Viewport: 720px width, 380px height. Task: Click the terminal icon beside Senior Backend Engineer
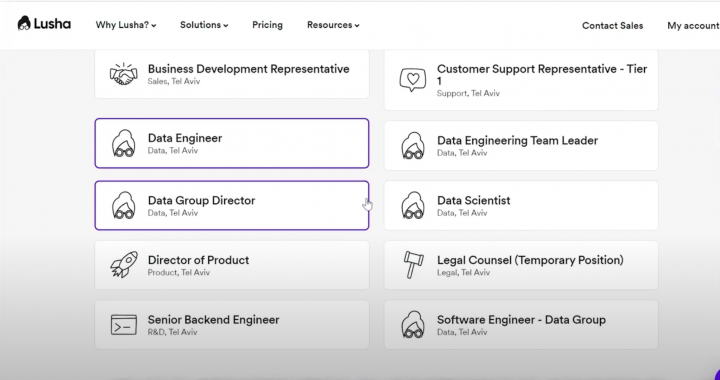124,324
